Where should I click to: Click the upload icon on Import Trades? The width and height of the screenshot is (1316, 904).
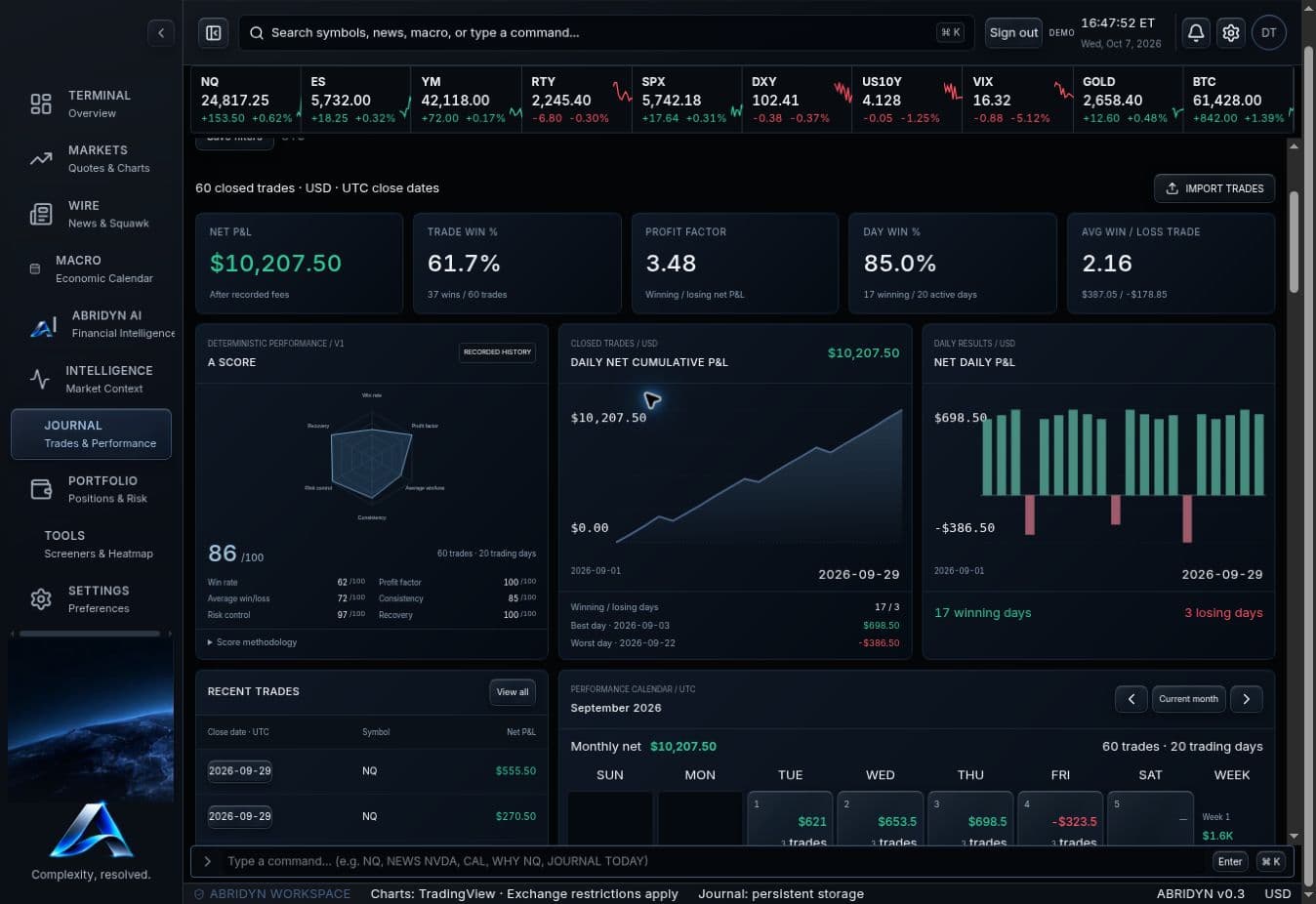pos(1172,188)
